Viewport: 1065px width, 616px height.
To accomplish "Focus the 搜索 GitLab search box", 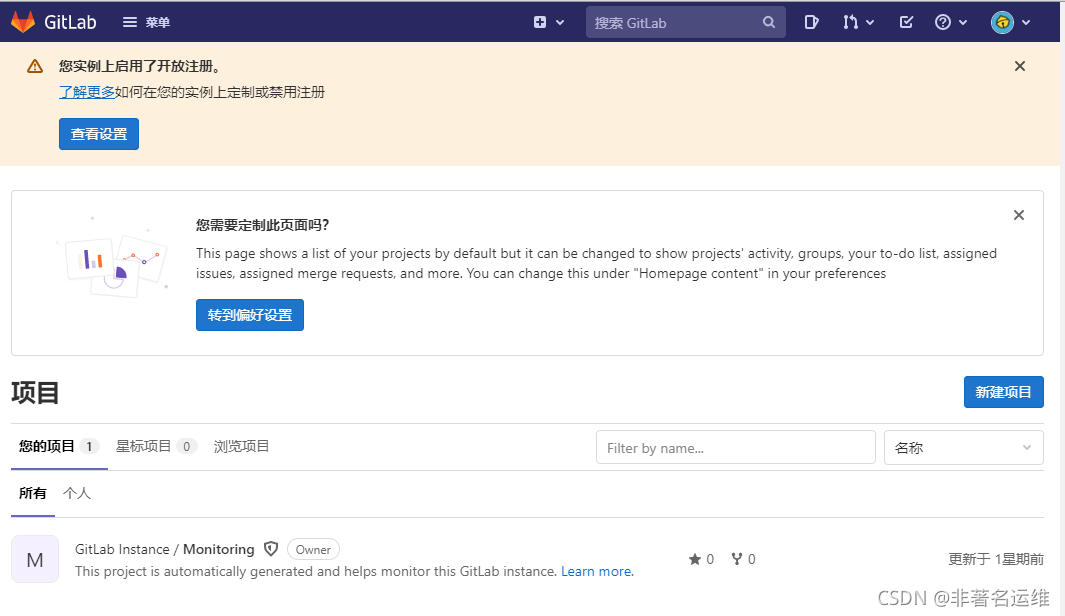I will tap(685, 22).
